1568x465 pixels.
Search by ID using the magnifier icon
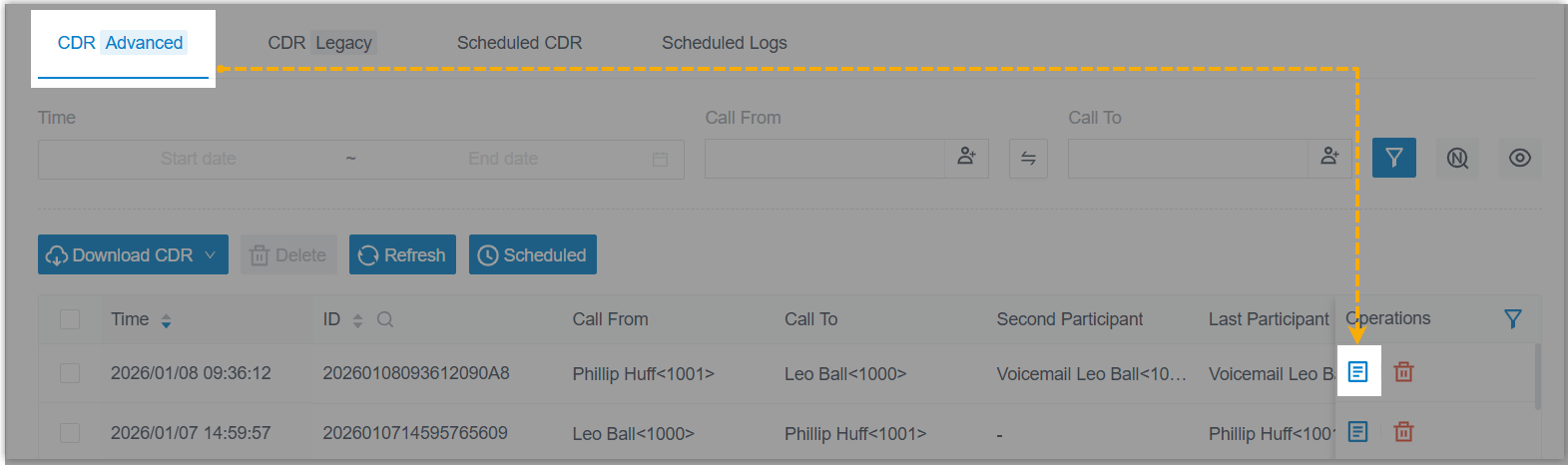point(385,320)
